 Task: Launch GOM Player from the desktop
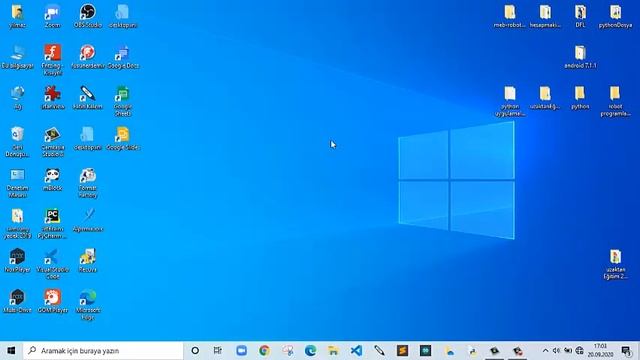(52, 301)
